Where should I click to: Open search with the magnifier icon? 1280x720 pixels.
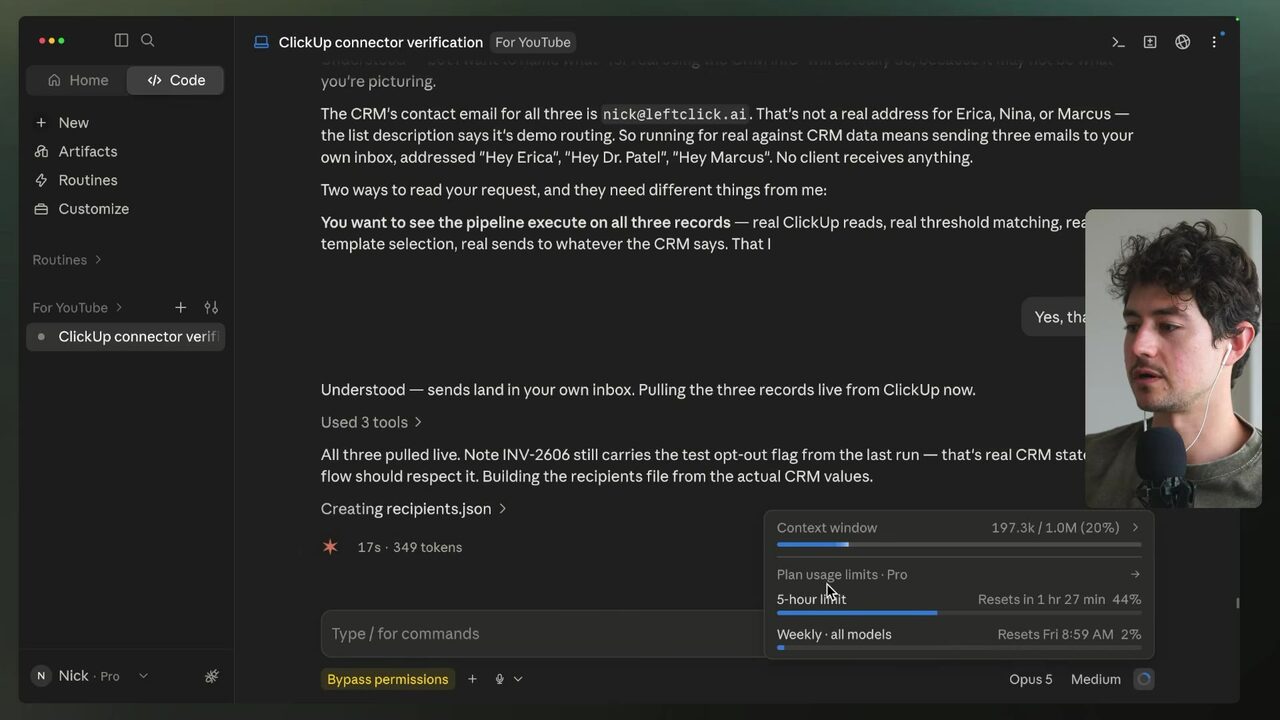point(148,40)
